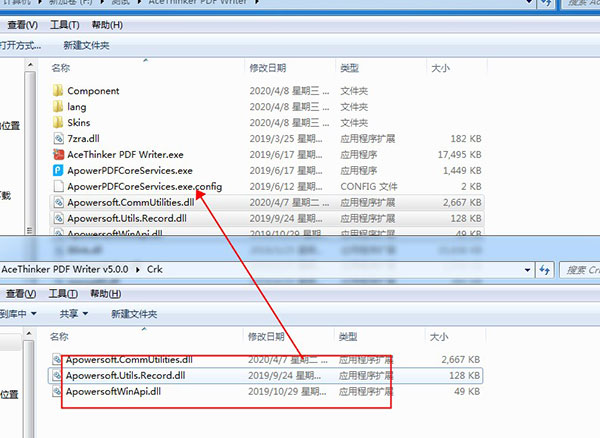Click 新建文件夹 in Crk window toolbar

click(134, 314)
